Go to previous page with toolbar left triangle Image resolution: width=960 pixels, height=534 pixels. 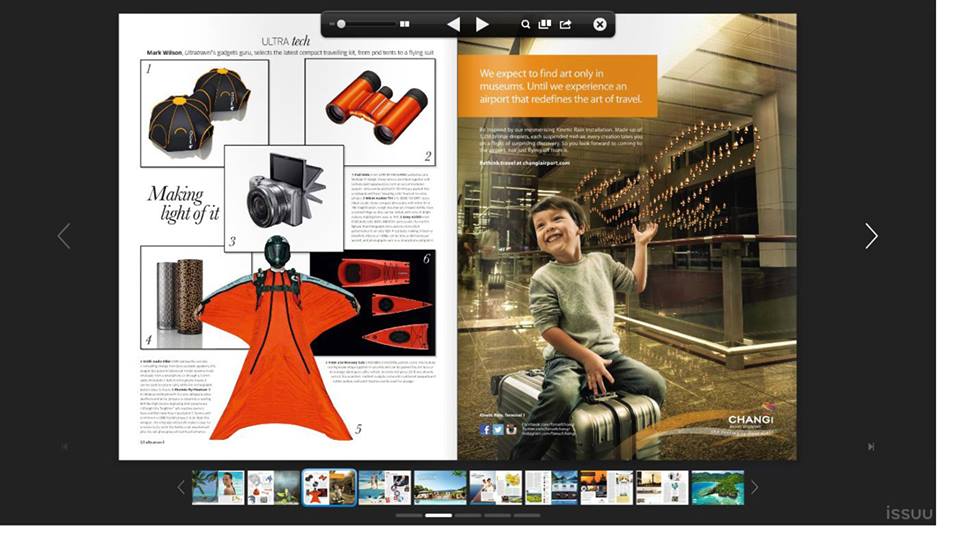pos(454,24)
